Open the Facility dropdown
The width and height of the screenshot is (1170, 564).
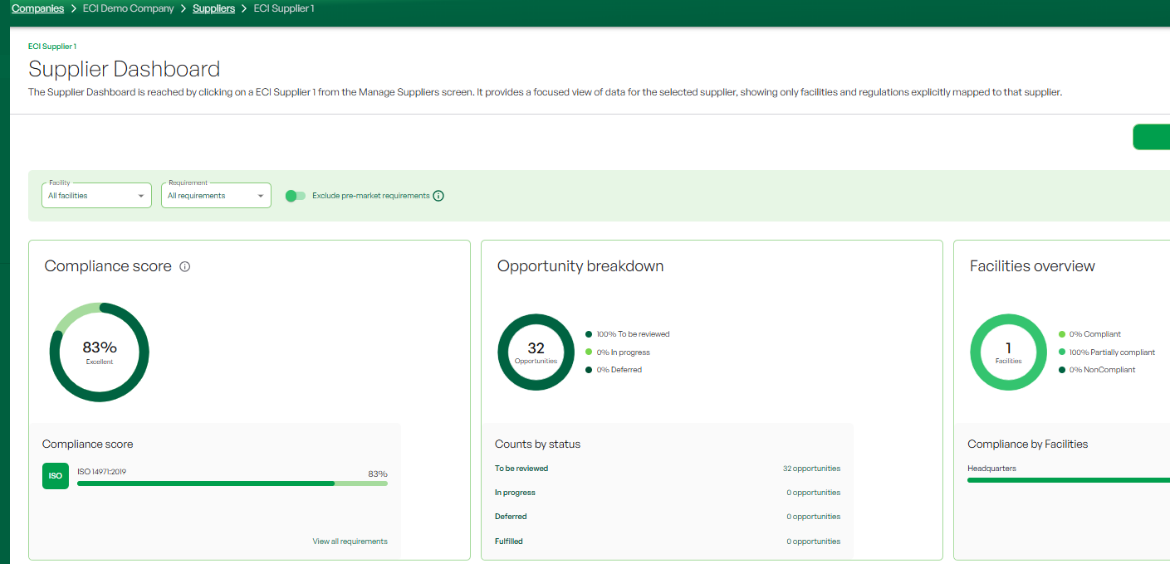pos(96,195)
